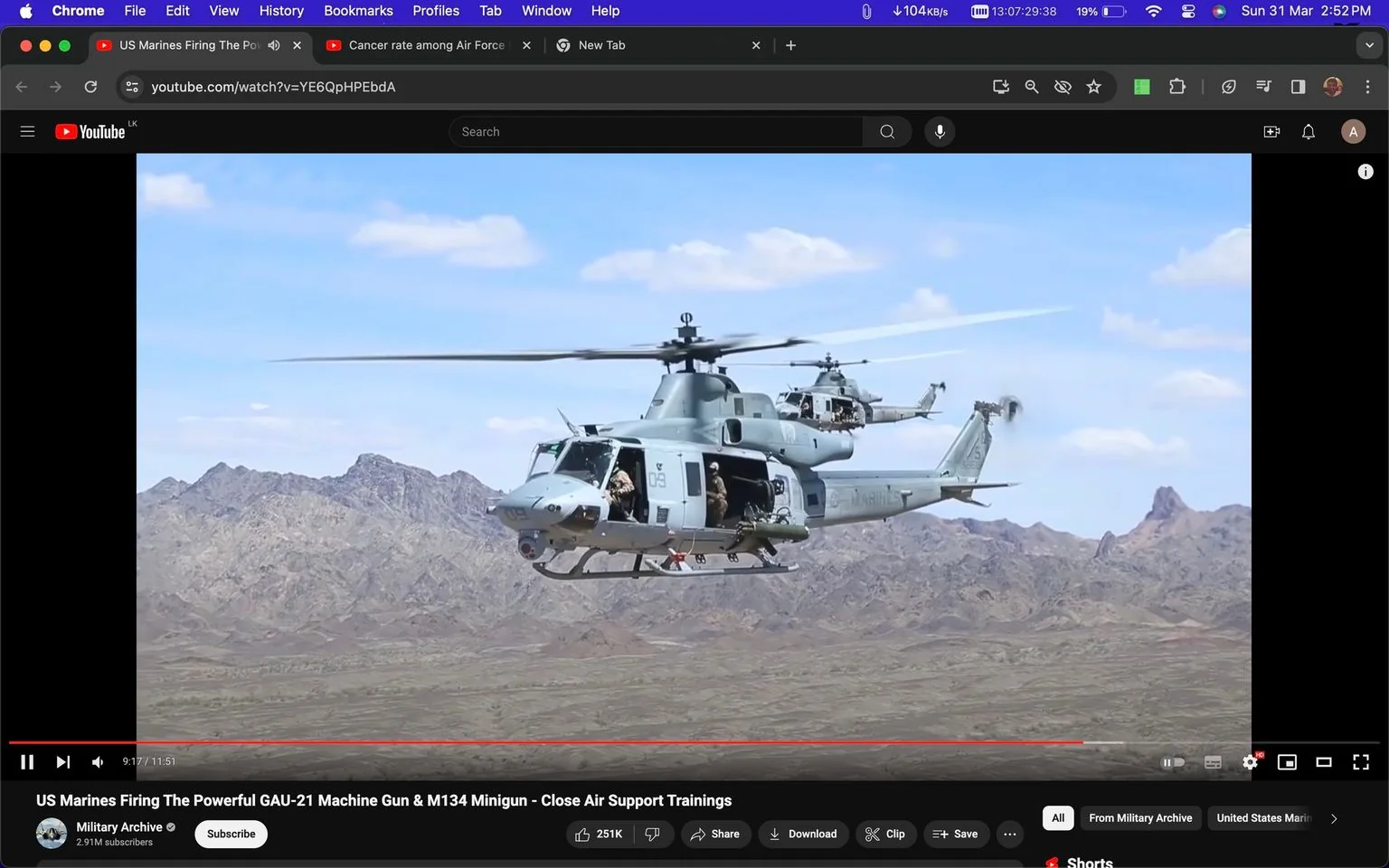Open Chrome three-dot menu
The image size is (1389, 868).
1367,87
